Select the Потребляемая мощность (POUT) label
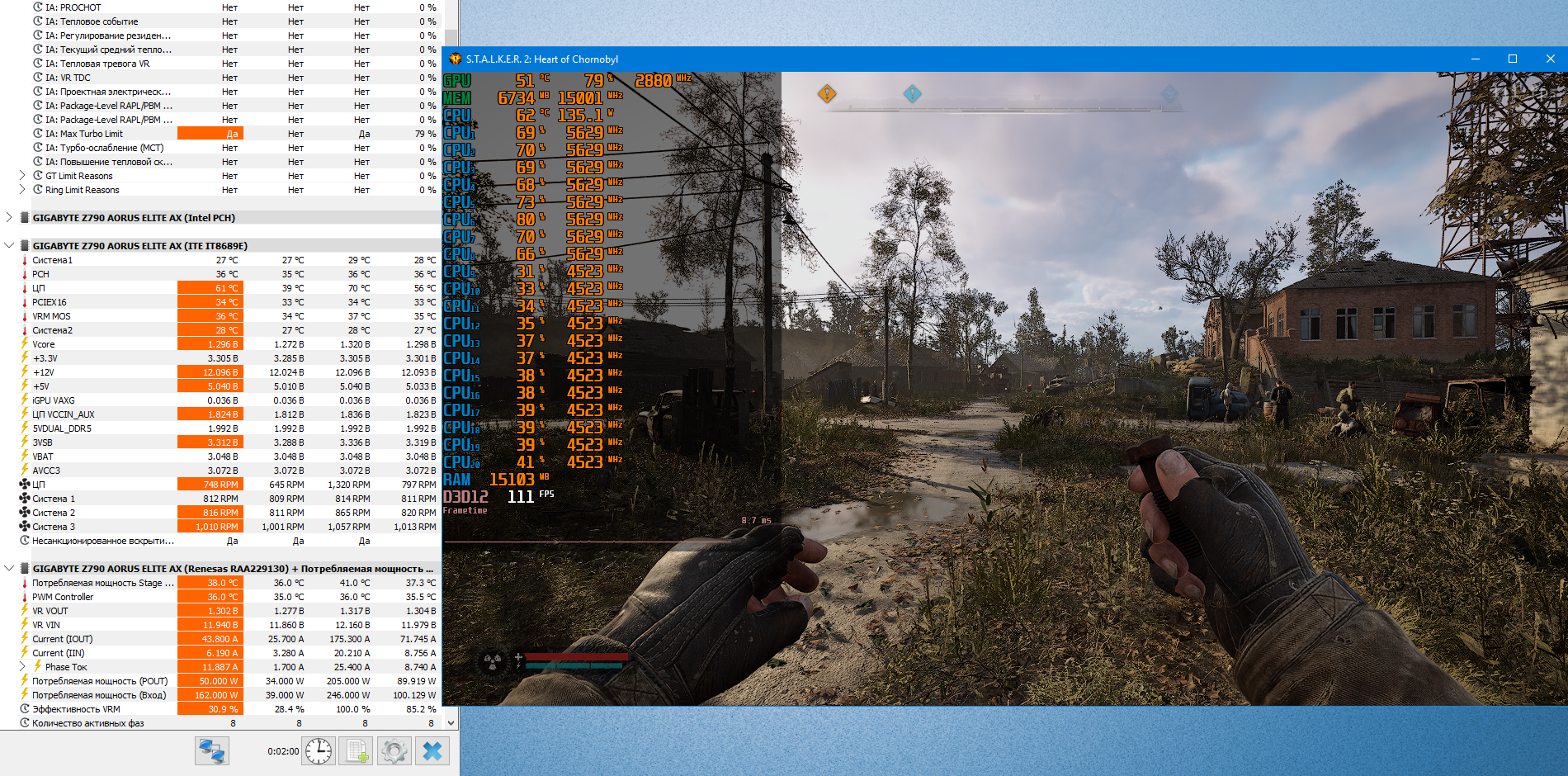The image size is (1568, 776). 100,681
